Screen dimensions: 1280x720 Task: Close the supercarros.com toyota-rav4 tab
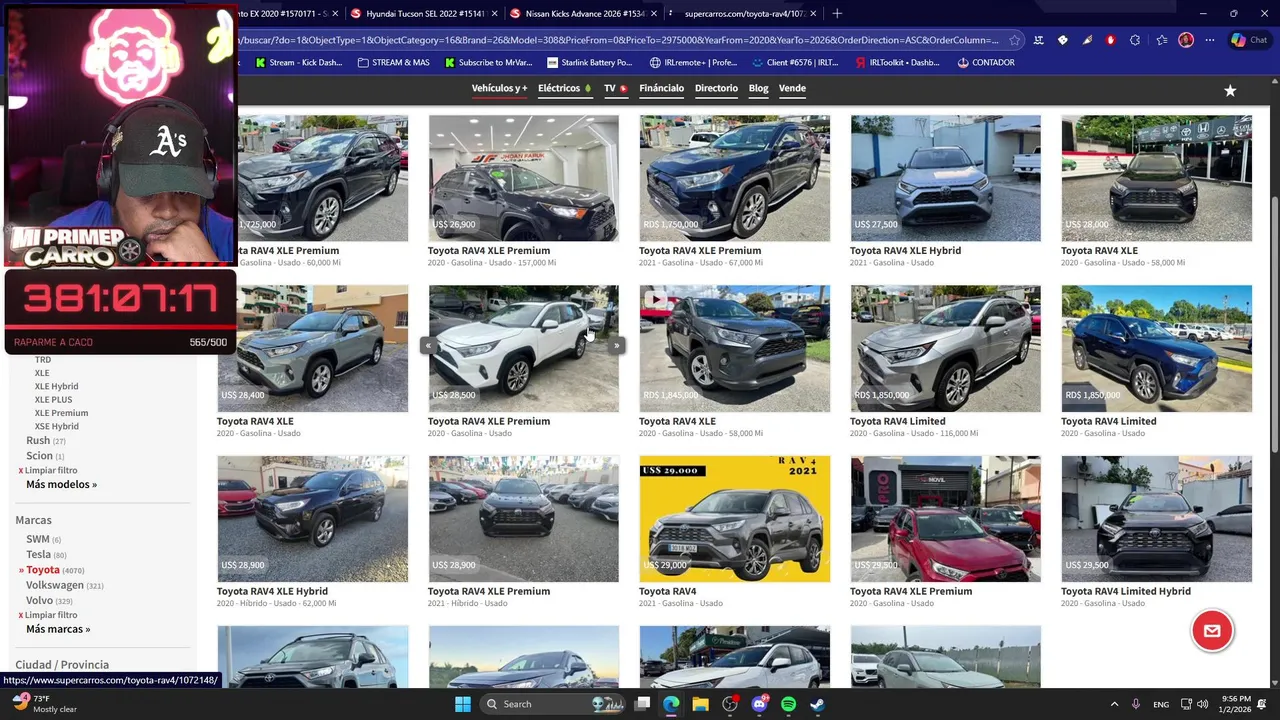813,13
